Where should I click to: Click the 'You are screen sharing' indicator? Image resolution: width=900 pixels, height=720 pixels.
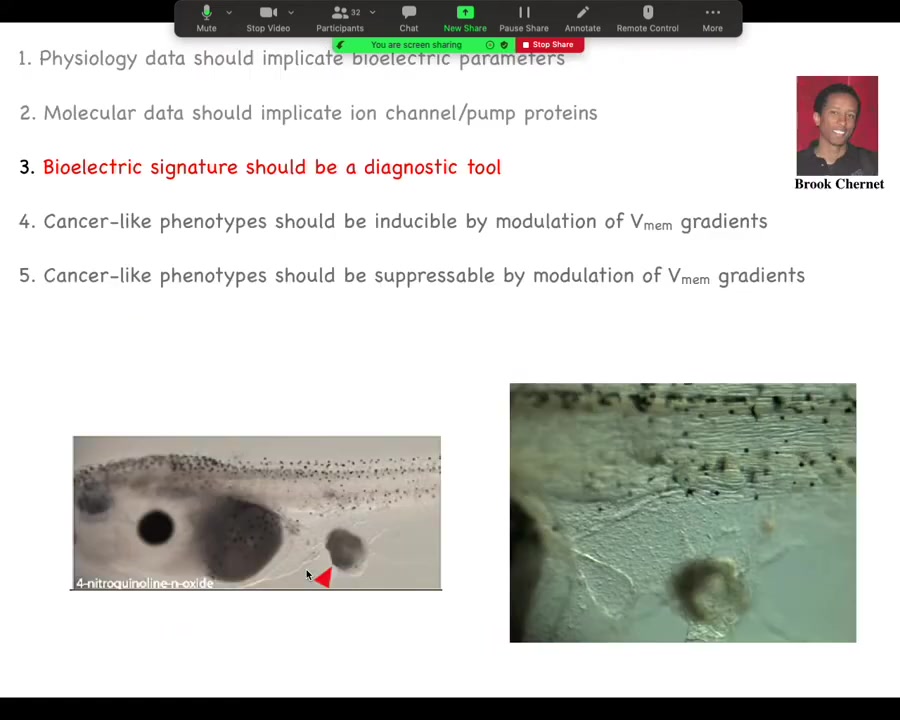click(415, 45)
